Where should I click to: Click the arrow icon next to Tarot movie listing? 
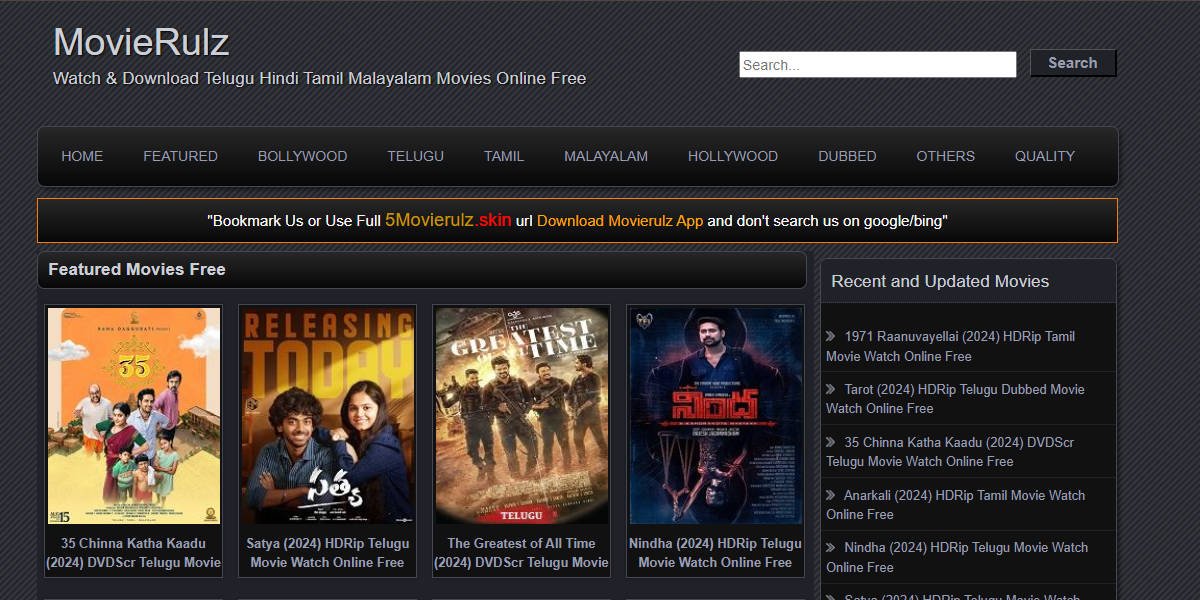click(831, 389)
